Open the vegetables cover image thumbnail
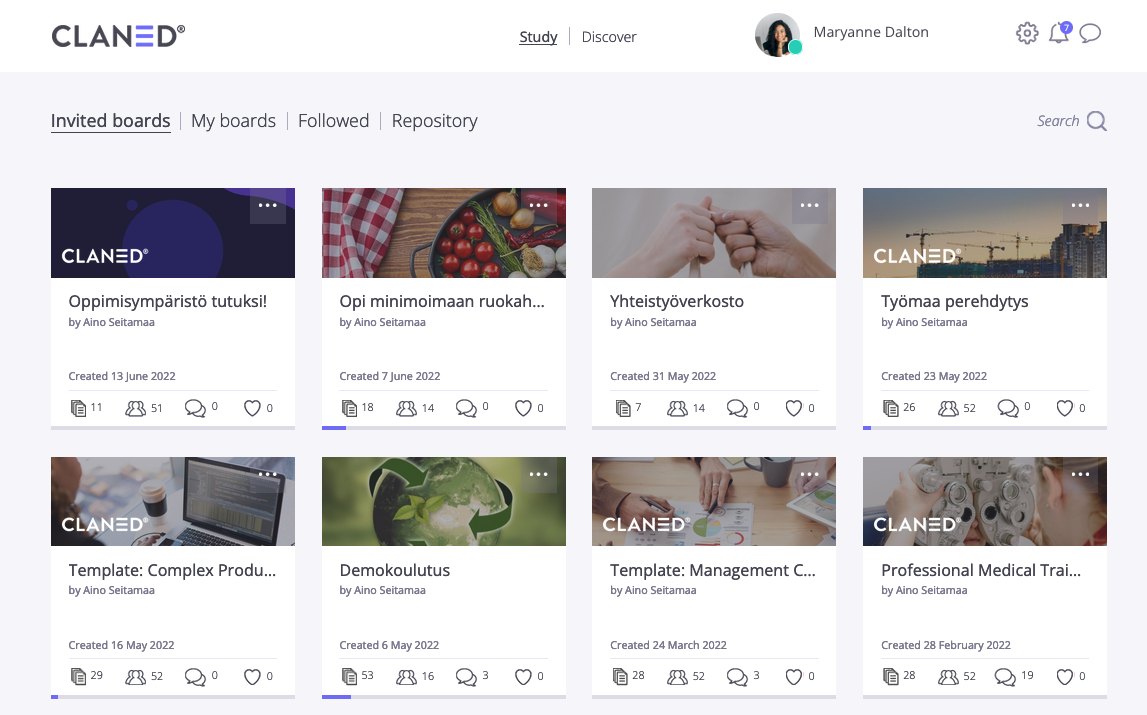 pyautogui.click(x=444, y=233)
